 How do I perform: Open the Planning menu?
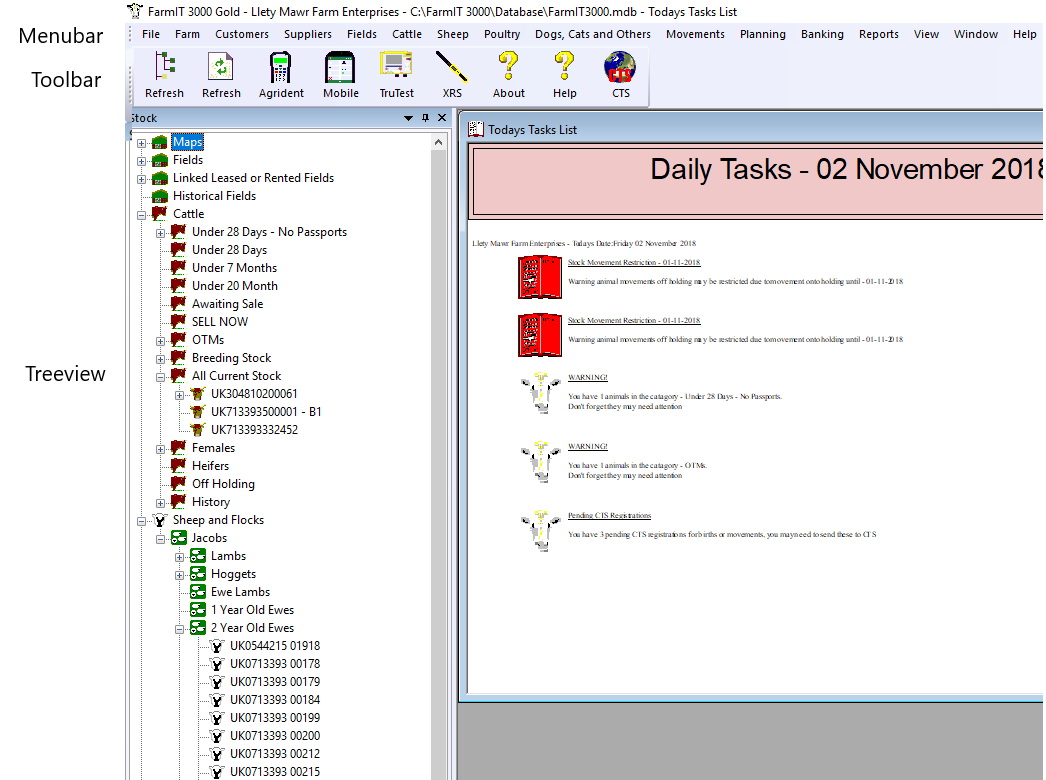click(x=762, y=34)
